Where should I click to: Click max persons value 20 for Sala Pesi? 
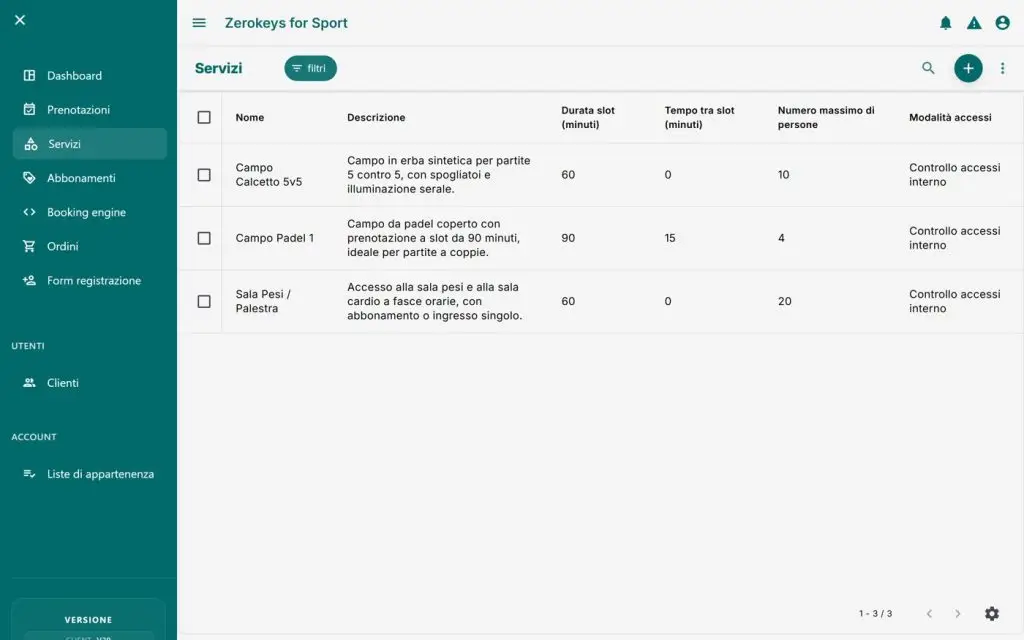pos(784,301)
